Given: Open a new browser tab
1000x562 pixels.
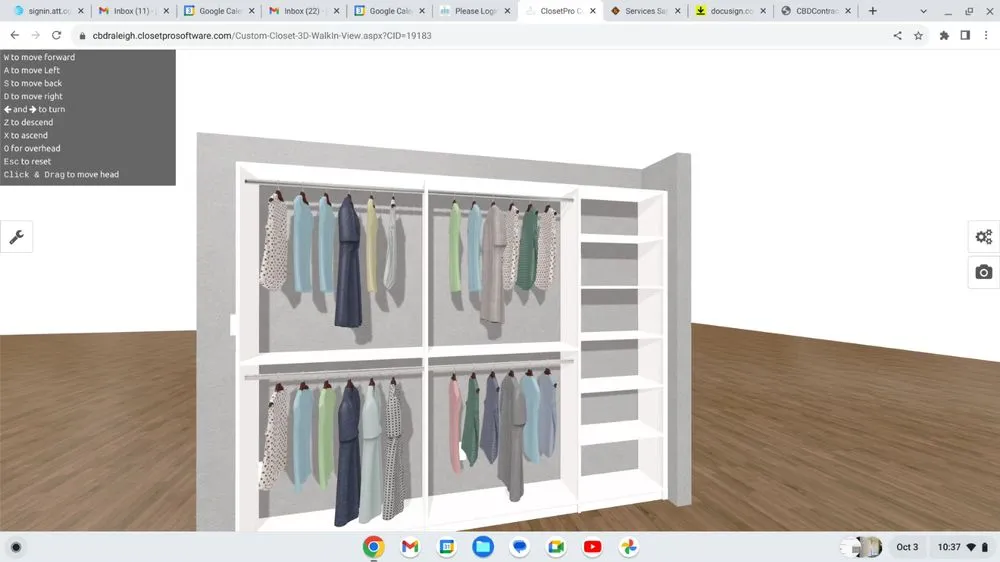Looking at the screenshot, I should point(873,11).
